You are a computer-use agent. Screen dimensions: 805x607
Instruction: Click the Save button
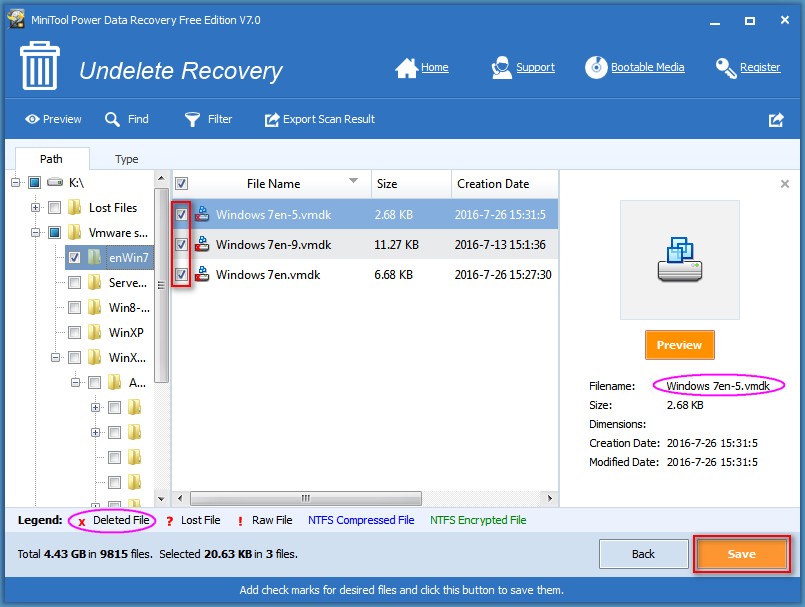coord(741,554)
